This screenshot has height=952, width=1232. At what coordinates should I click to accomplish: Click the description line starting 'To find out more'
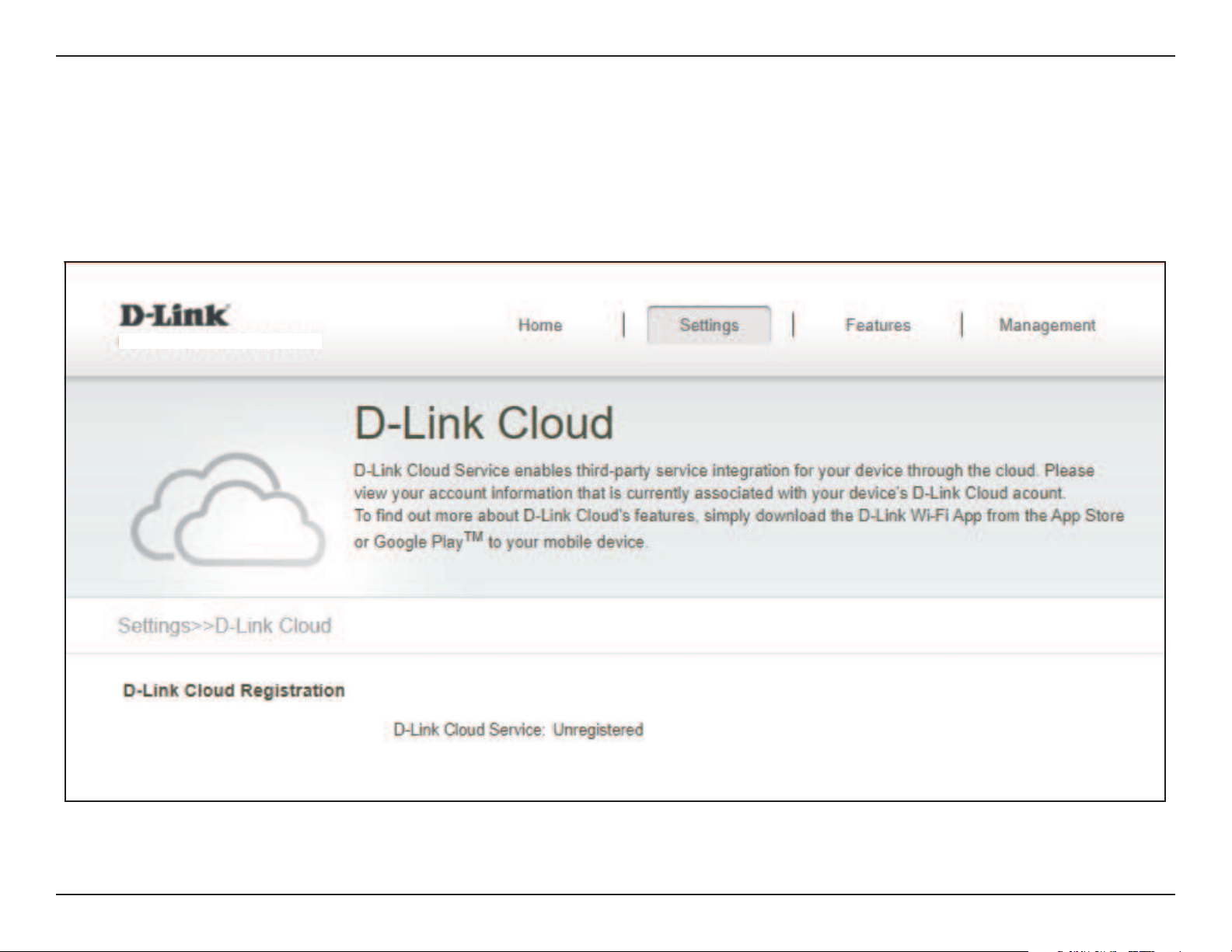pos(739,516)
